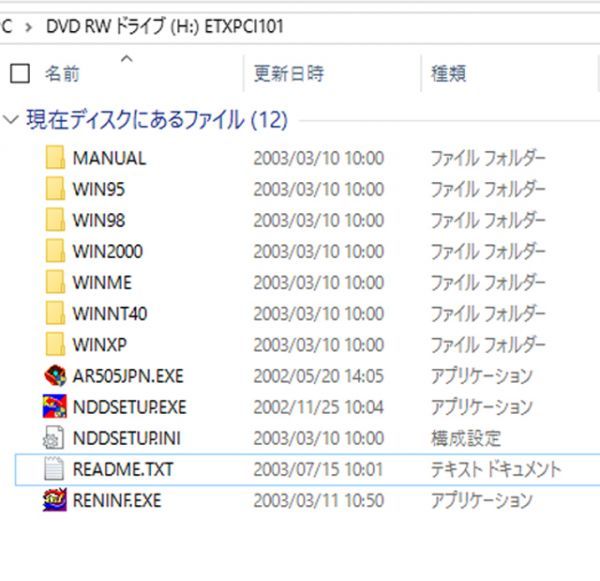
Task: Click the NDDSETUP.EXE application icon
Action: pyautogui.click(x=55, y=406)
